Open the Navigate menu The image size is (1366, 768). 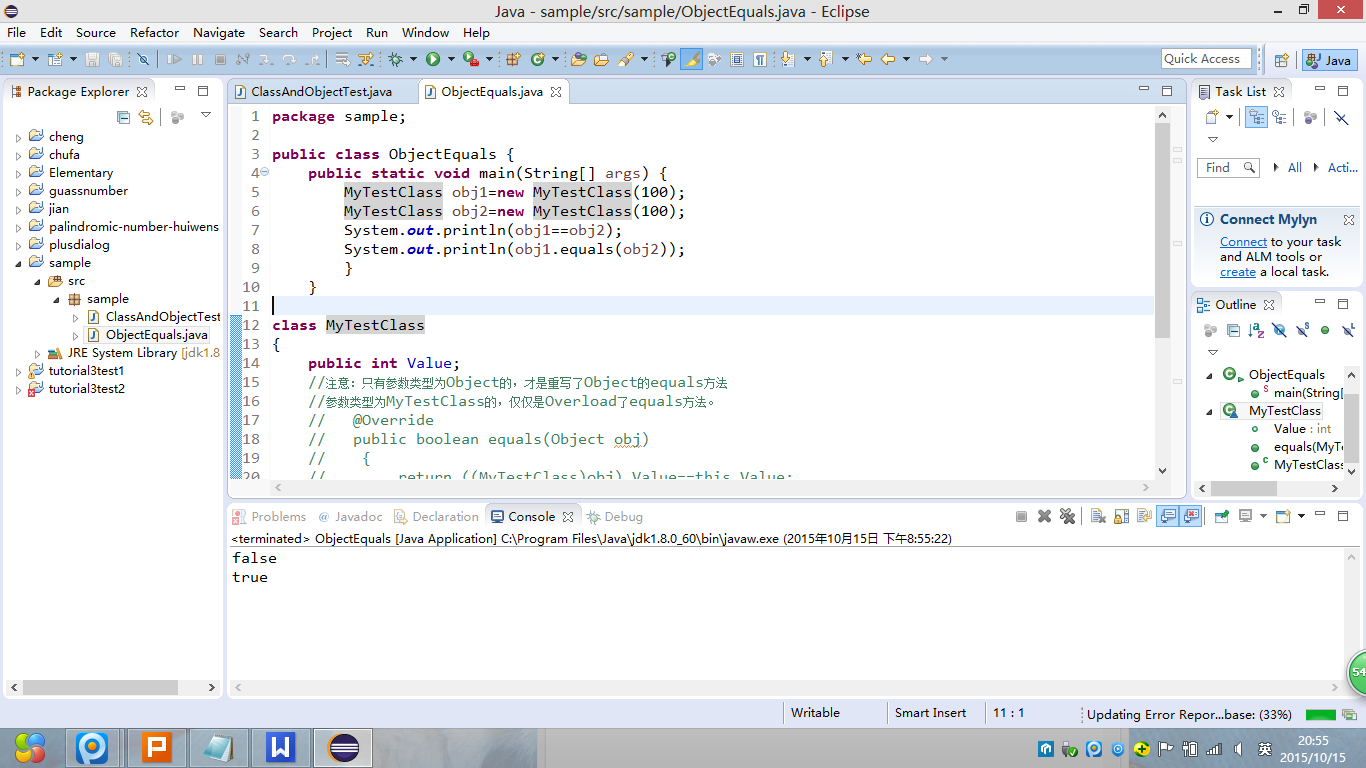click(219, 32)
